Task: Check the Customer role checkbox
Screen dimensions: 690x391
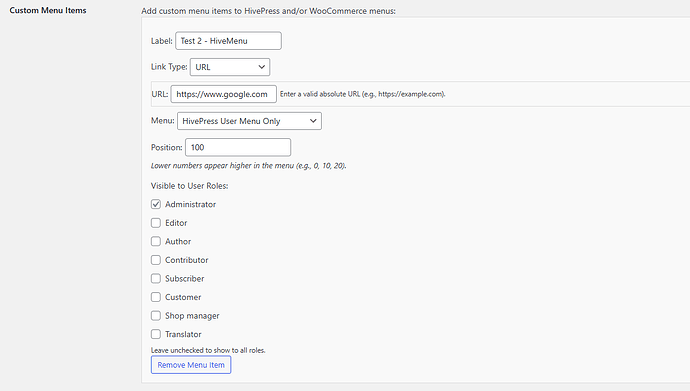Action: [x=156, y=297]
